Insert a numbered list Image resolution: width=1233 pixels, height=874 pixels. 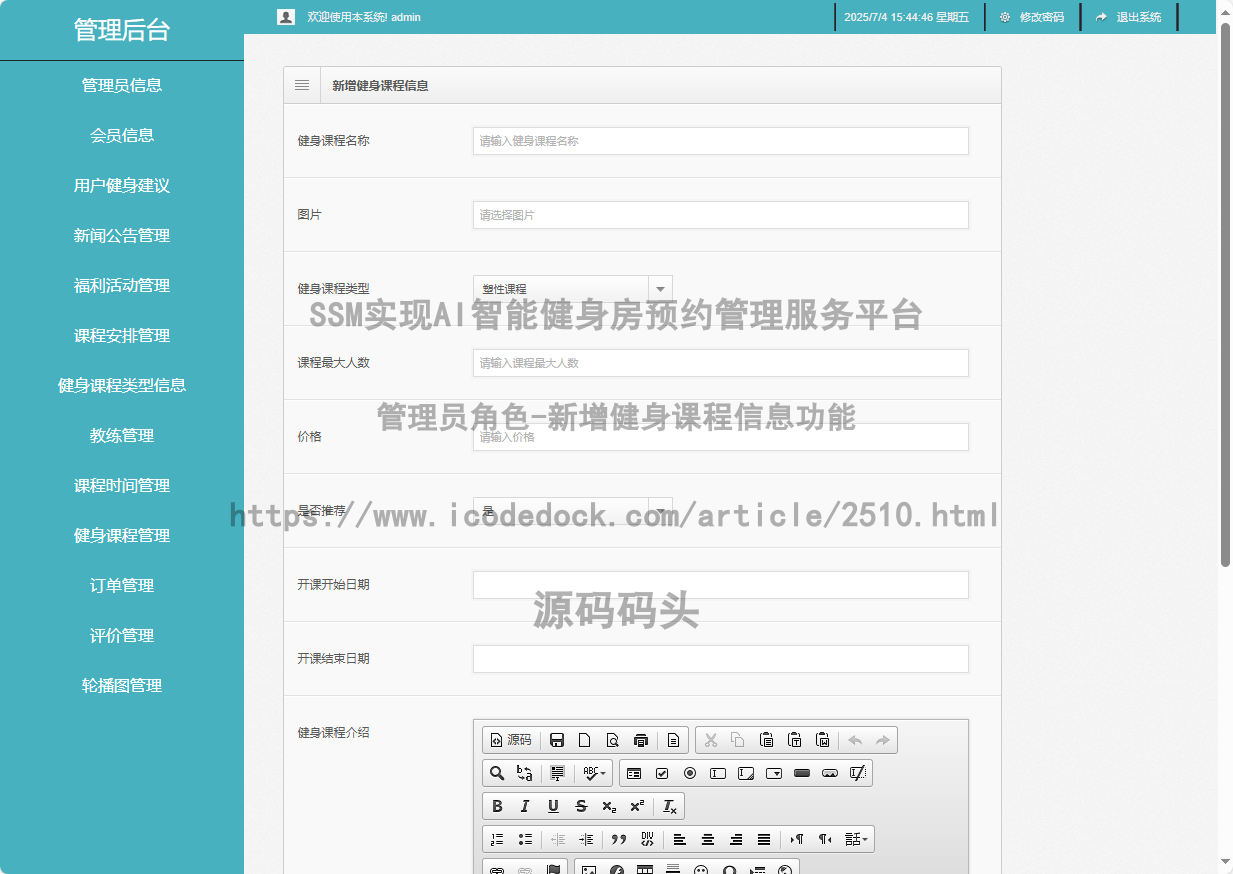click(x=497, y=839)
